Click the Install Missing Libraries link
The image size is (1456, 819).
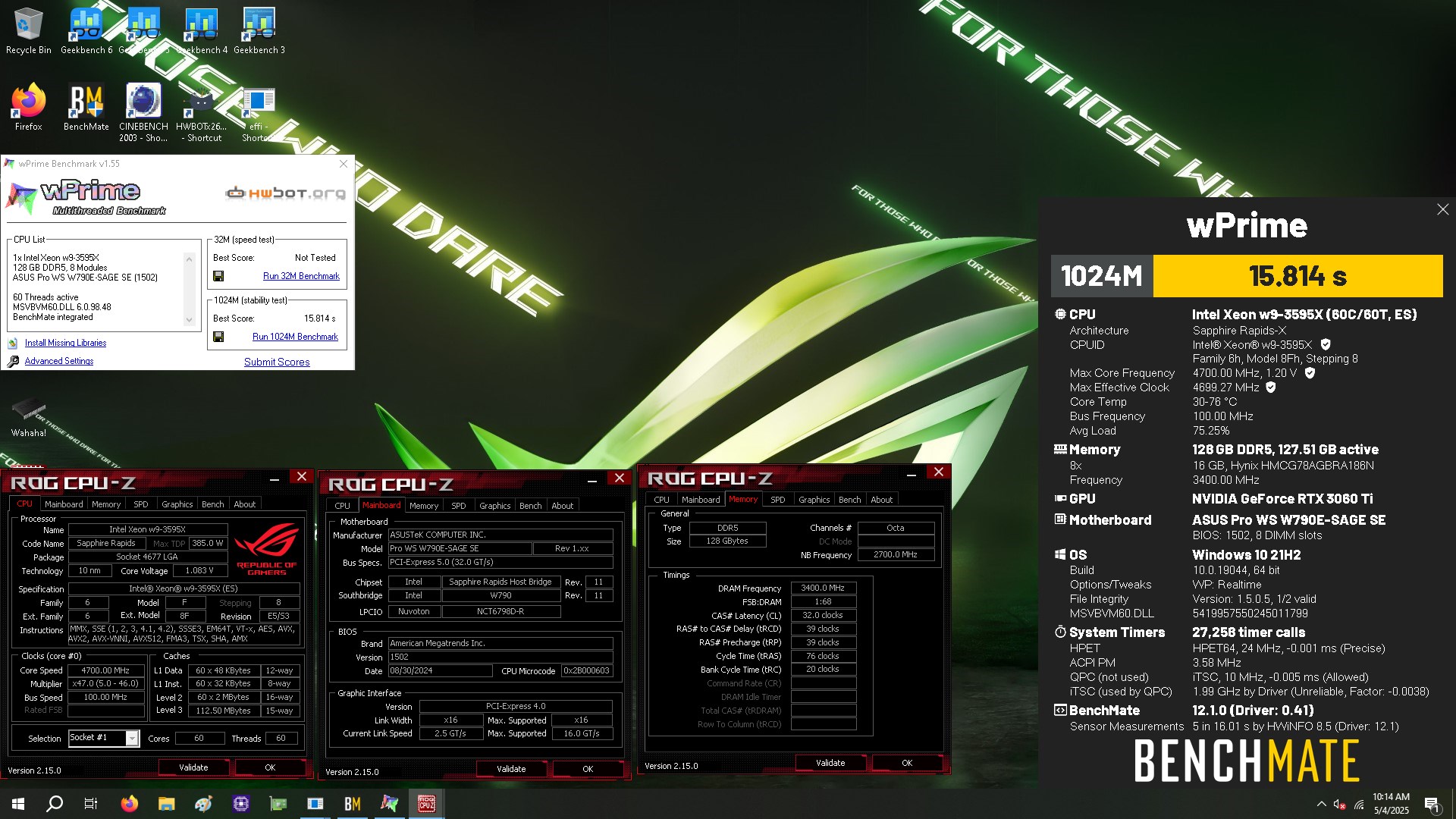[65, 343]
